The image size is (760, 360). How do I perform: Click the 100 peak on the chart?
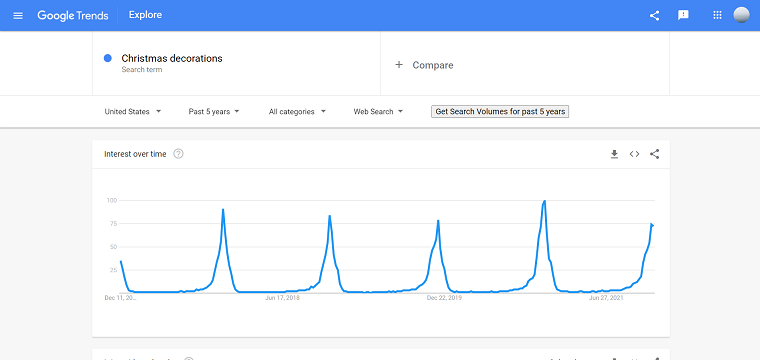click(x=545, y=201)
